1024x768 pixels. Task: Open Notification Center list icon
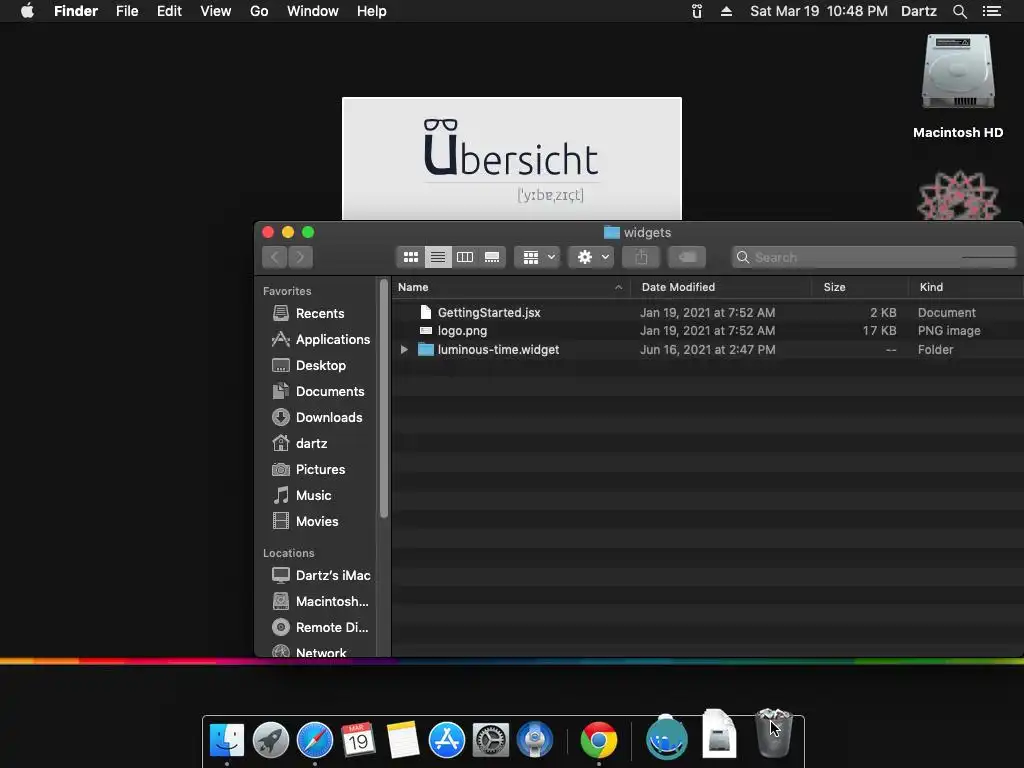992,11
